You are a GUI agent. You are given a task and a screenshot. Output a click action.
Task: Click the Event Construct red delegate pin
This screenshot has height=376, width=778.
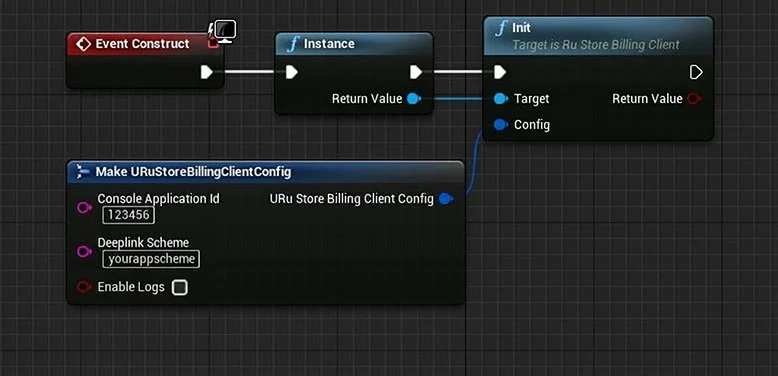click(212, 43)
